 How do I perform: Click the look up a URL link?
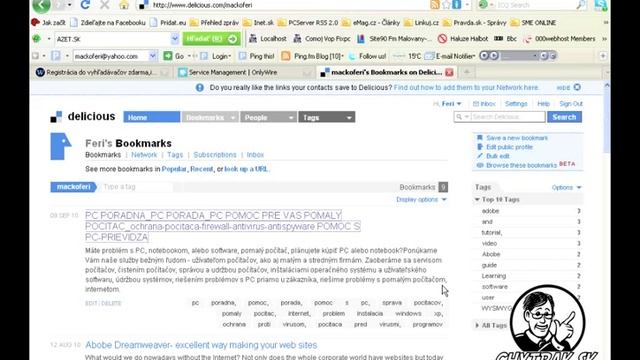point(246,169)
